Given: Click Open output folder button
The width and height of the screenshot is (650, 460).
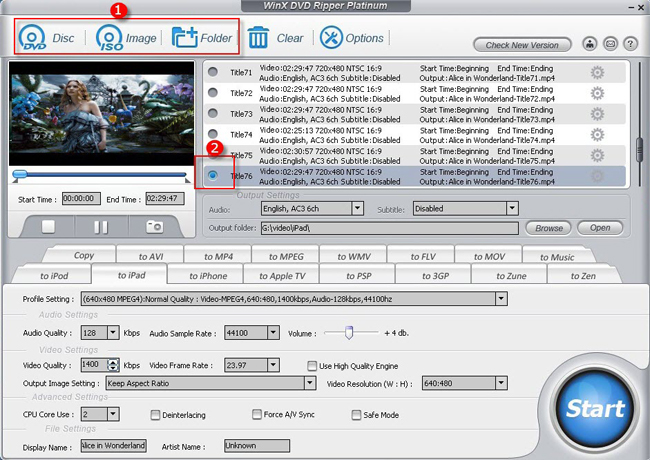Looking at the screenshot, I should point(600,228).
